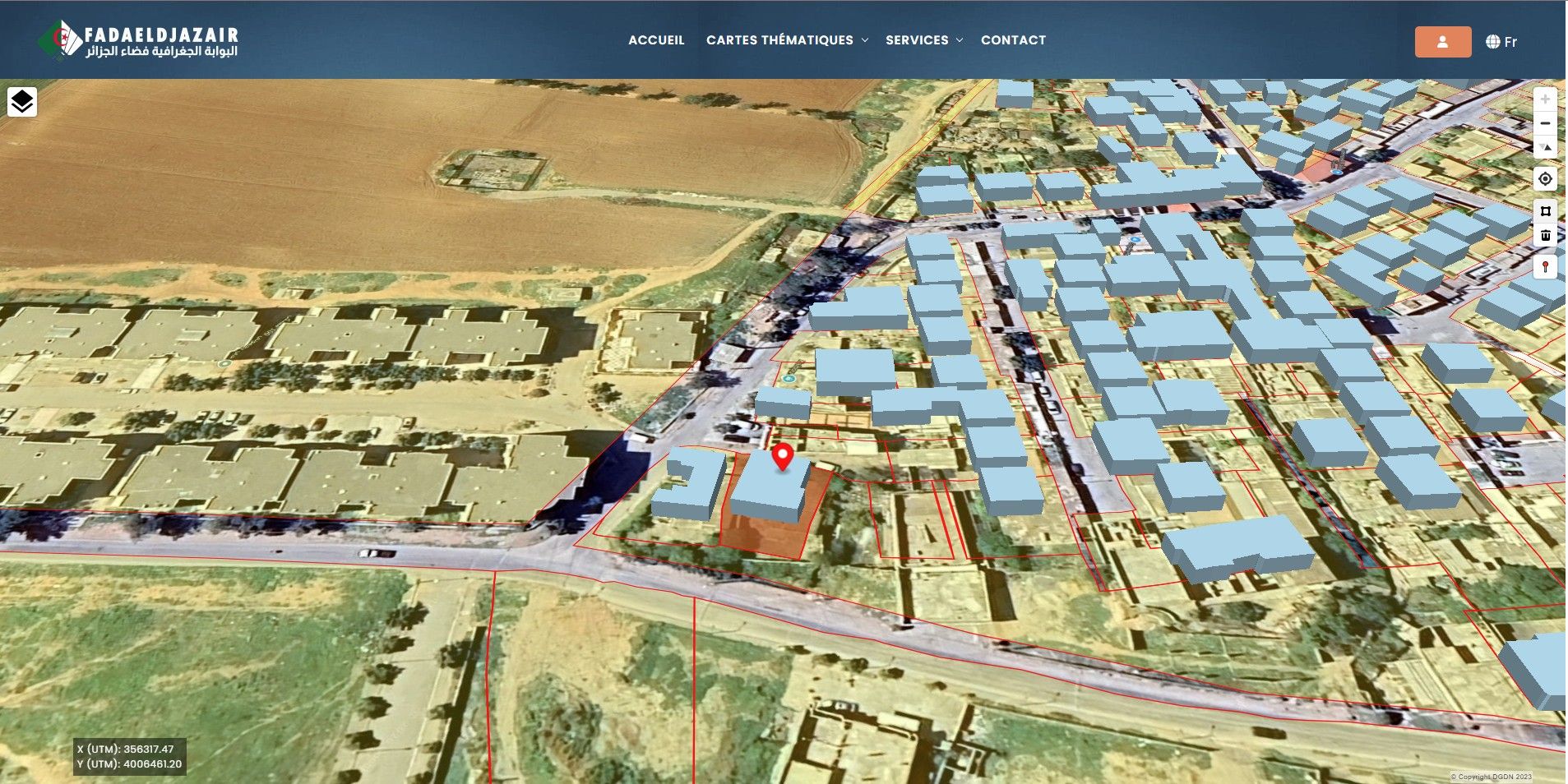Select the red pin marker tool
Image resolution: width=1568 pixels, height=784 pixels.
pos(1545,267)
